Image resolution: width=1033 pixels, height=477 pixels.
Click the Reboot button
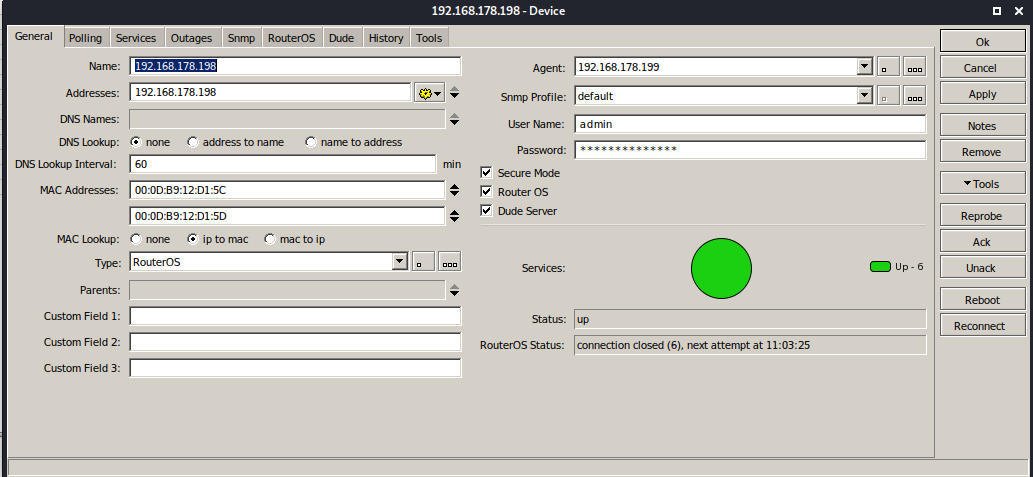pos(981,300)
